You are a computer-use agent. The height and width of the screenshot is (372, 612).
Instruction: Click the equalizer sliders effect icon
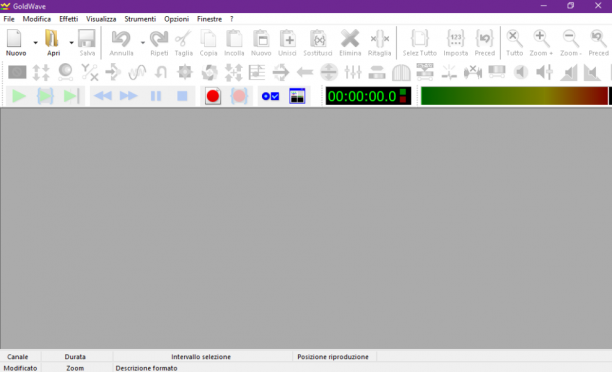[x=353, y=72]
